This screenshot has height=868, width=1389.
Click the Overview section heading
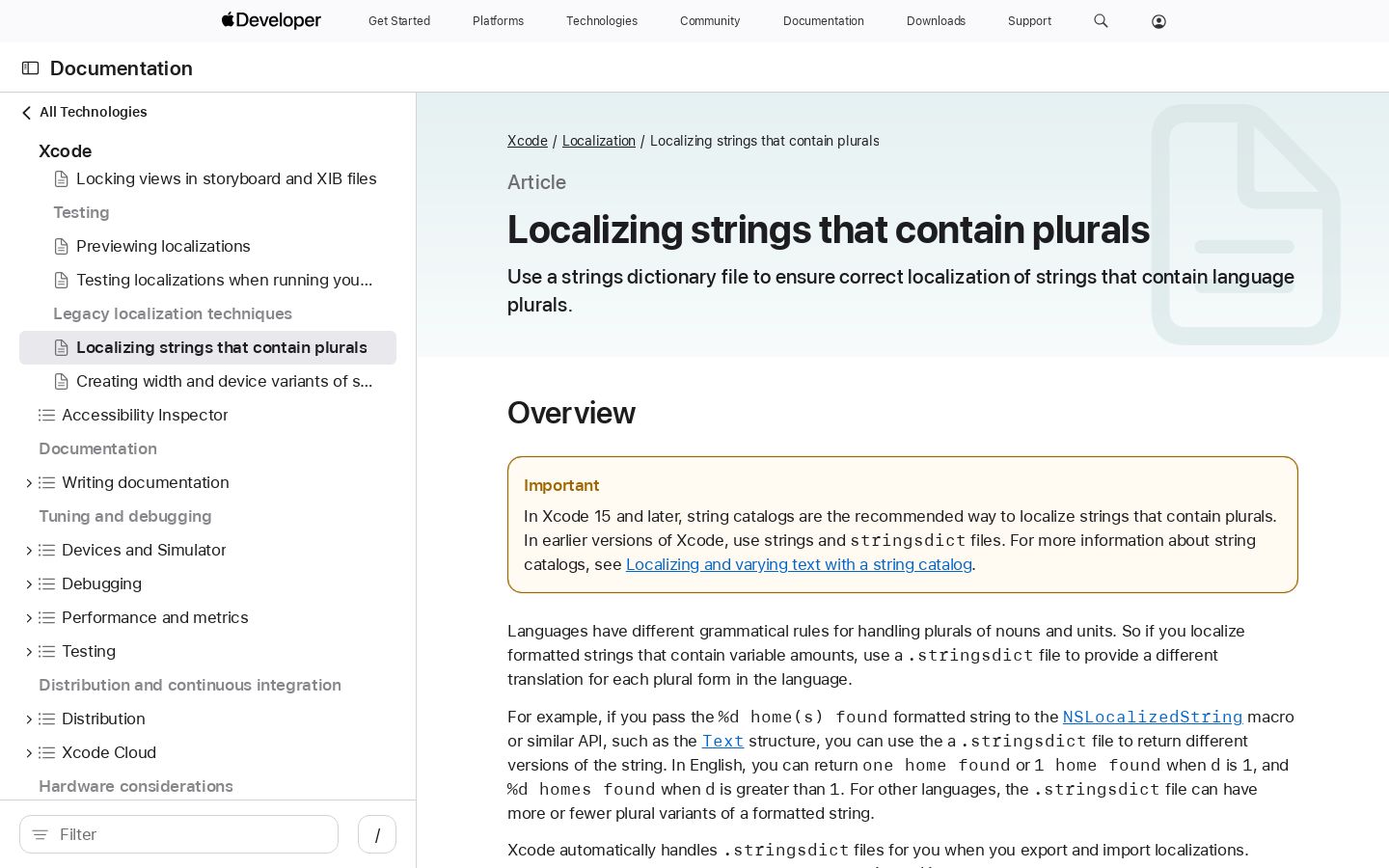coord(571,413)
